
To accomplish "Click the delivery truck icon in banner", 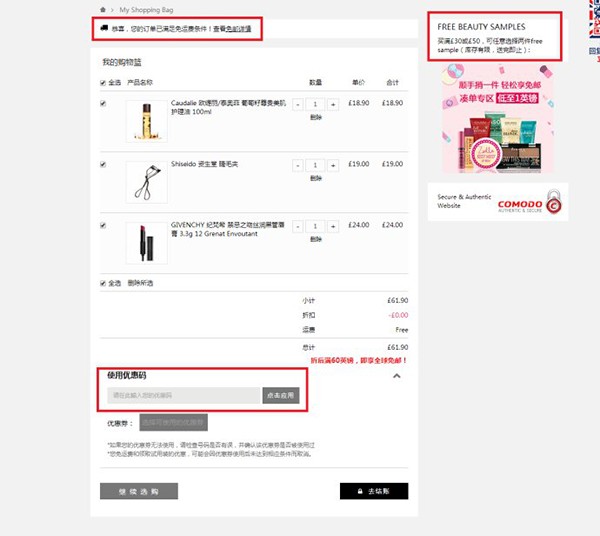I will [x=104, y=28].
